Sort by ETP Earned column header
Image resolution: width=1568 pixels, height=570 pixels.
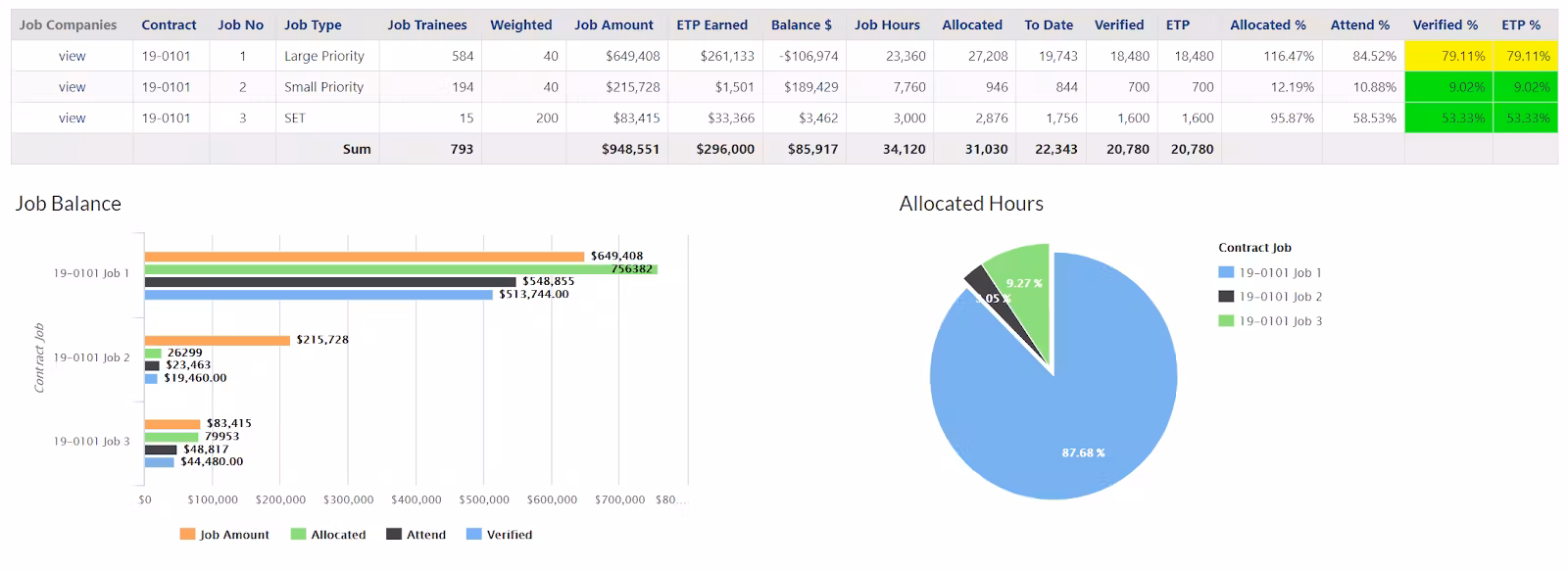[711, 24]
